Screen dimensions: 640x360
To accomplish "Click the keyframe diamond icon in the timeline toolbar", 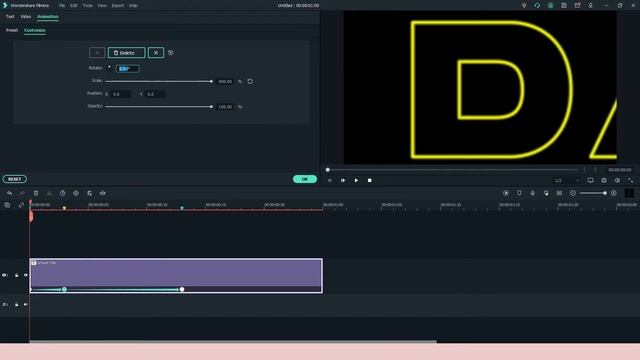I will 76,193.
